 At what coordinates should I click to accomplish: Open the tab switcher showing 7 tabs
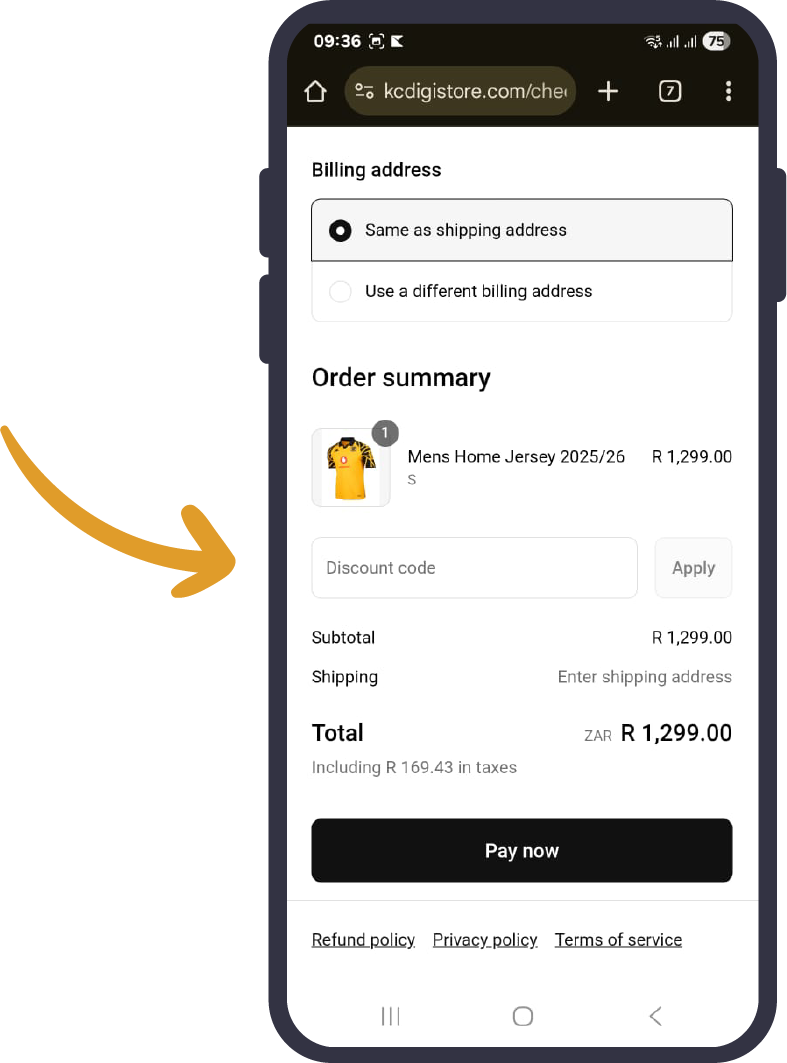click(670, 92)
